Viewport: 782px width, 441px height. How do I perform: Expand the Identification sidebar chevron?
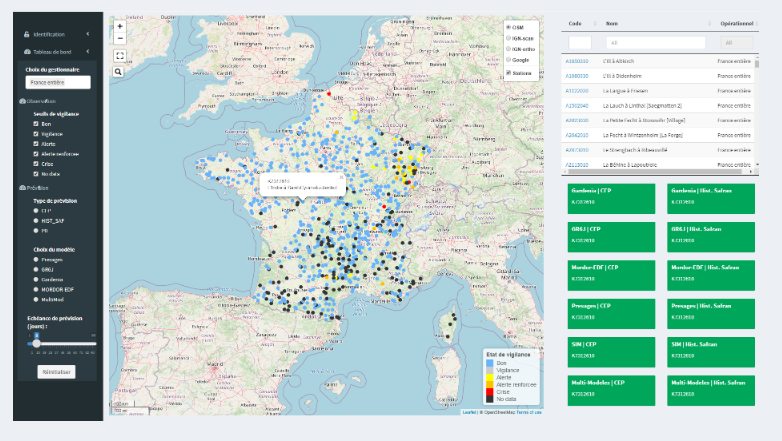point(88,34)
